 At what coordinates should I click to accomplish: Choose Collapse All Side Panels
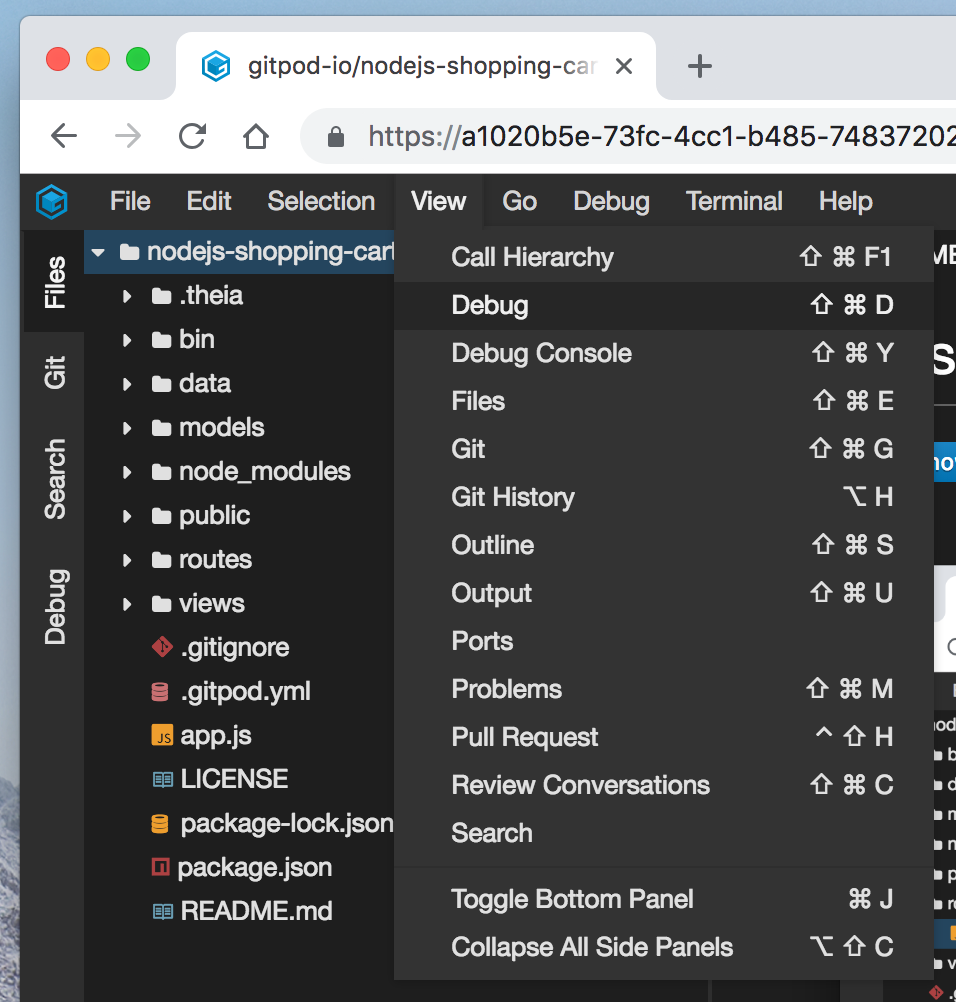point(592,947)
